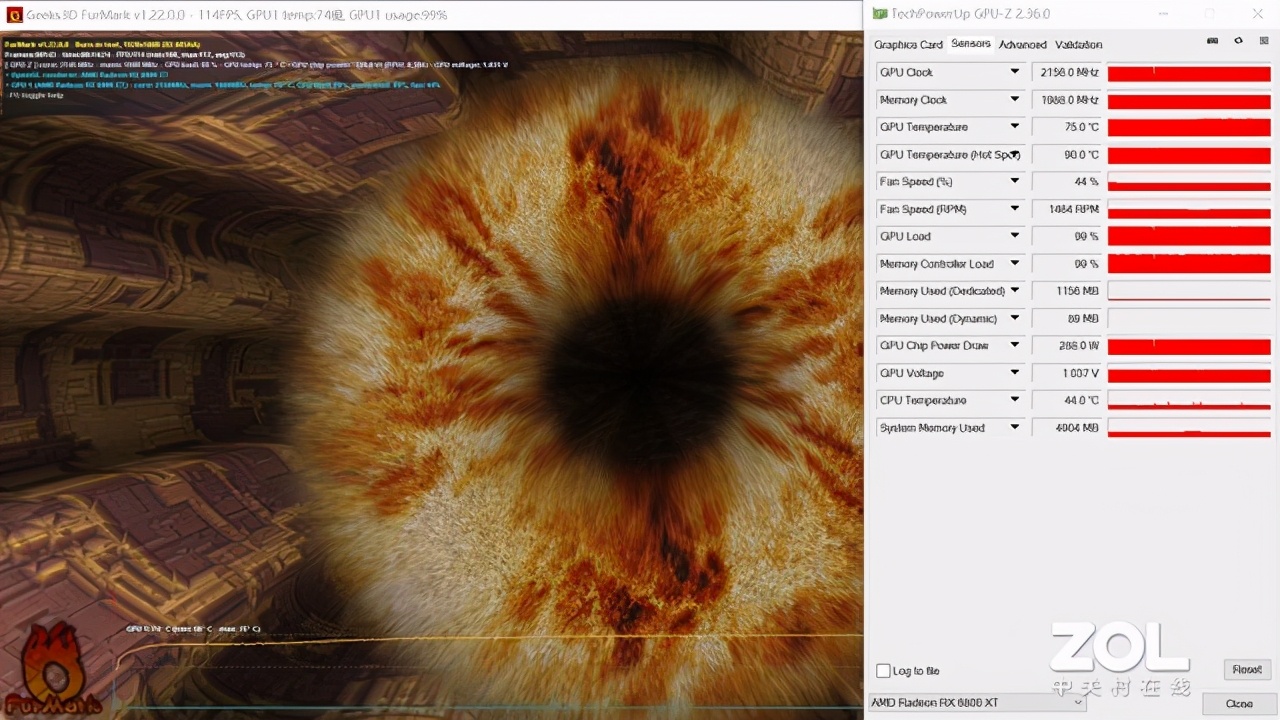Expand the GPU Load dropdown
Screen dimensions: 1280x720
coord(1014,236)
